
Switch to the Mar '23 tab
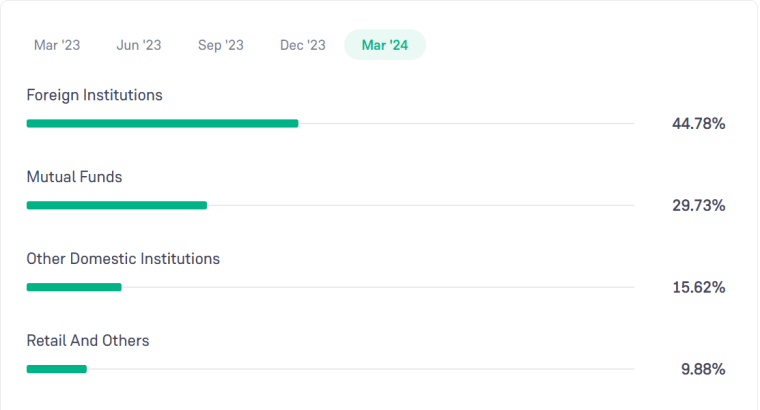[57, 45]
